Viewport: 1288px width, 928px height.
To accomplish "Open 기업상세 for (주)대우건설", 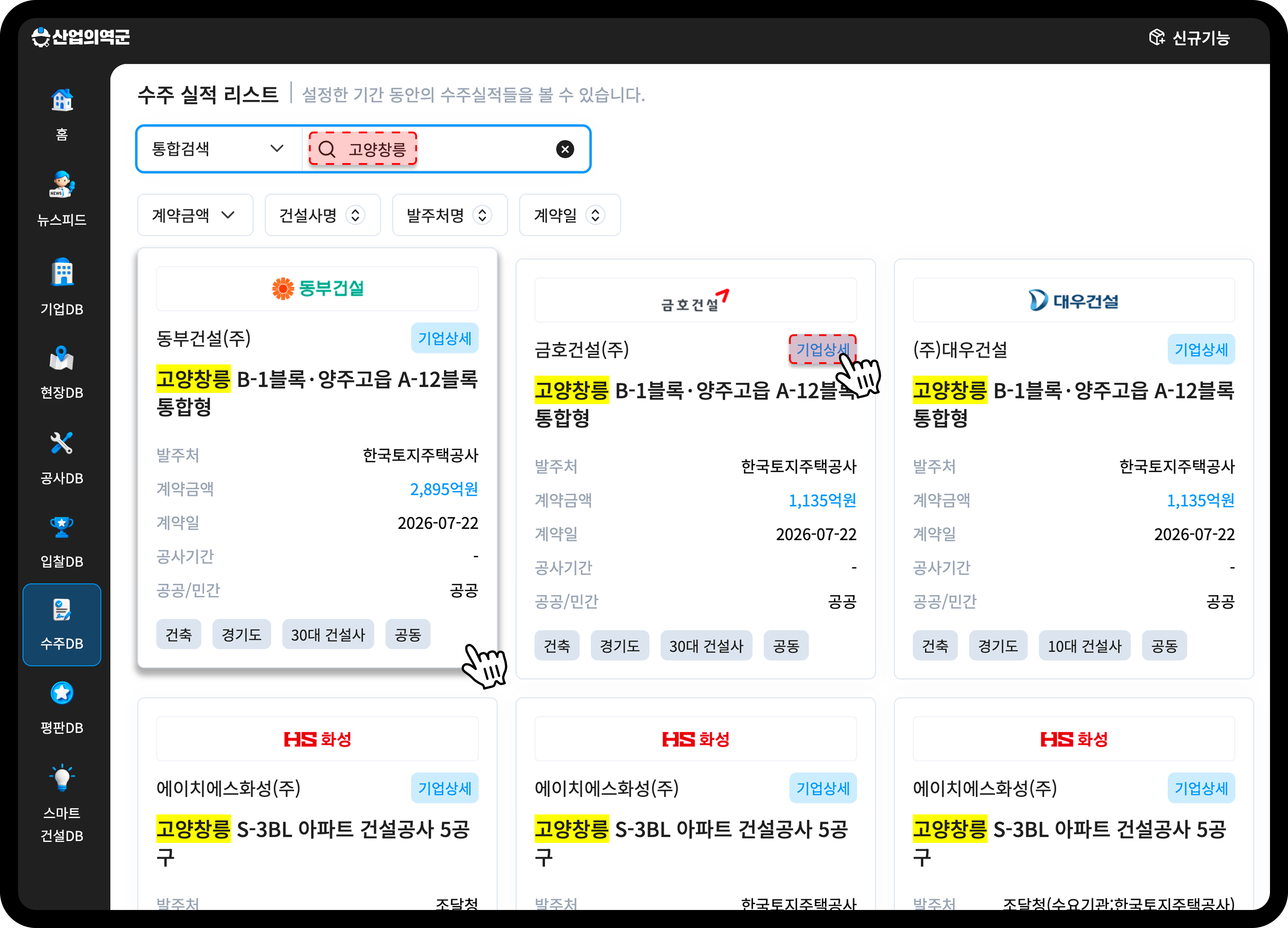I will point(1201,349).
